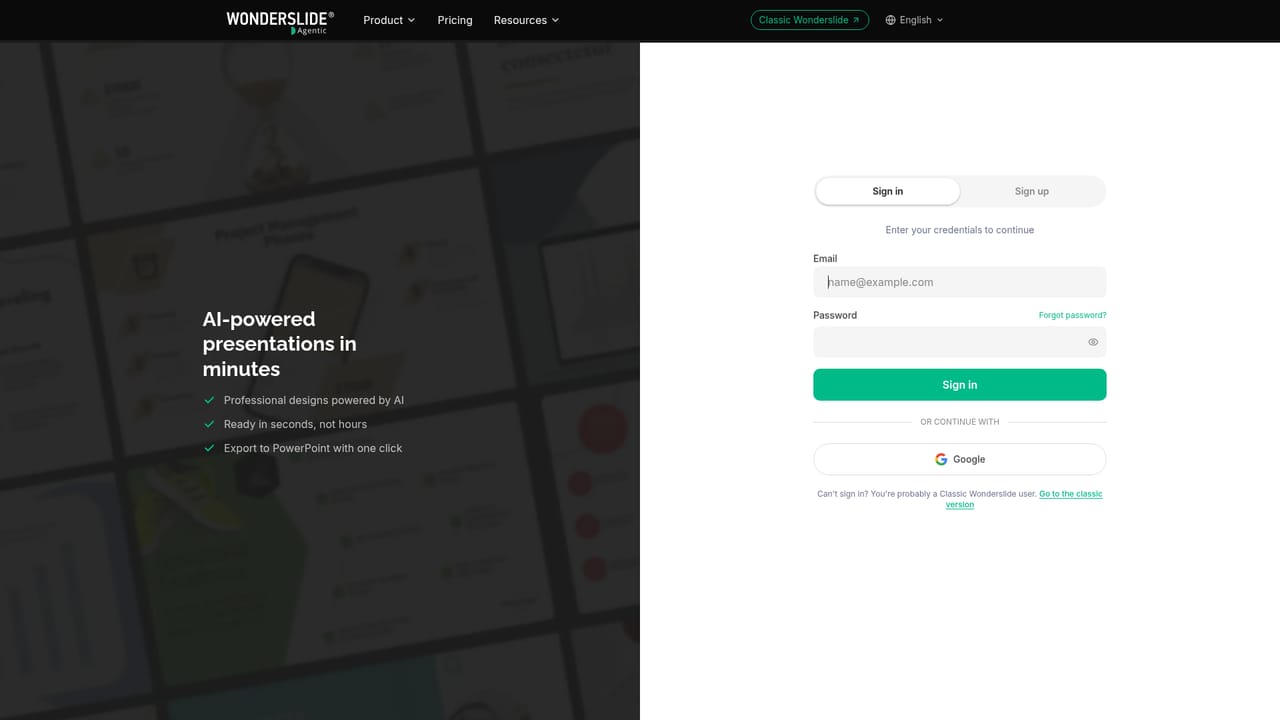Switch to the Sign up tab
Image resolution: width=1280 pixels, height=720 pixels.
[1032, 191]
